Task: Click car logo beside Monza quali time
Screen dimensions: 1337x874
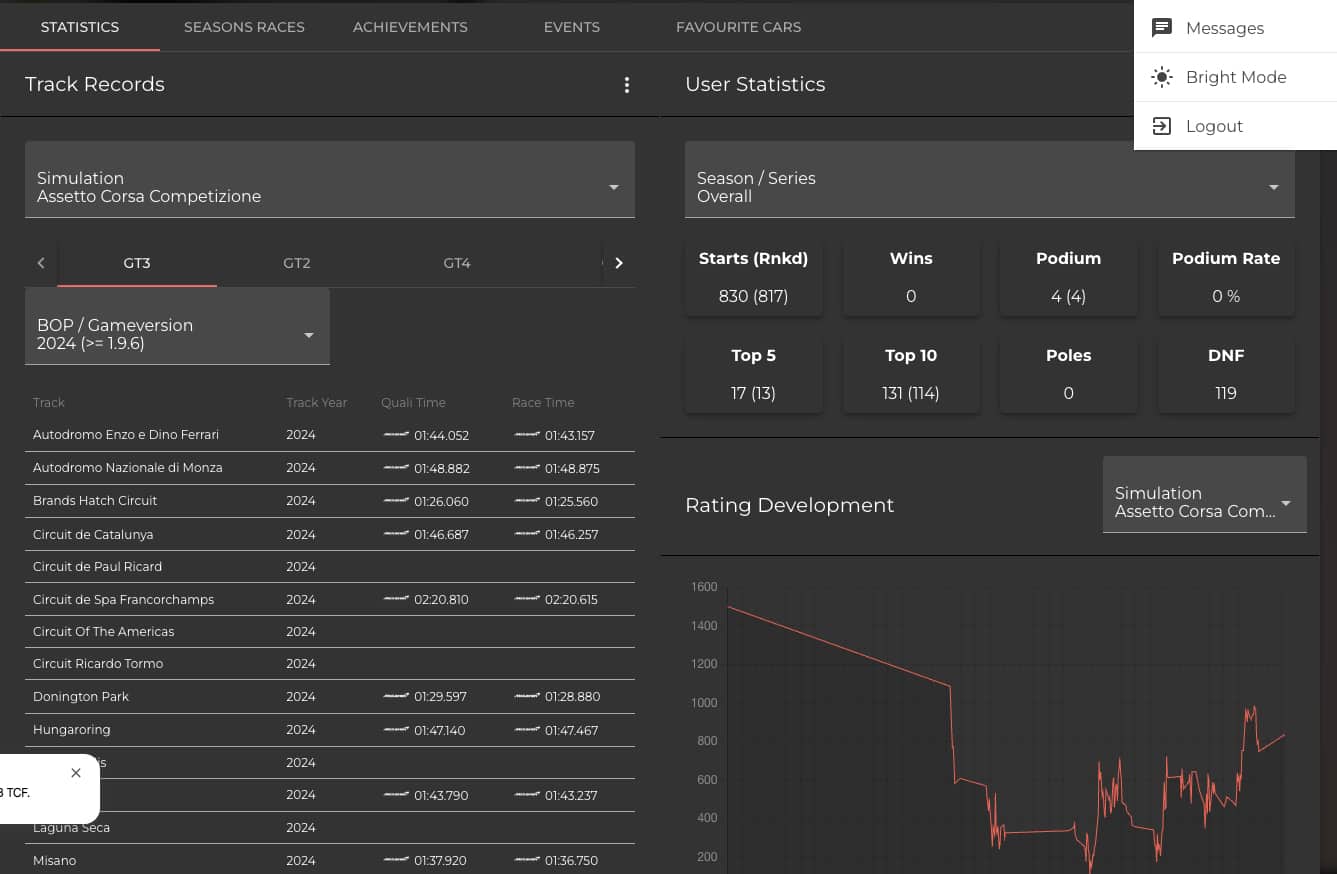Action: point(396,468)
